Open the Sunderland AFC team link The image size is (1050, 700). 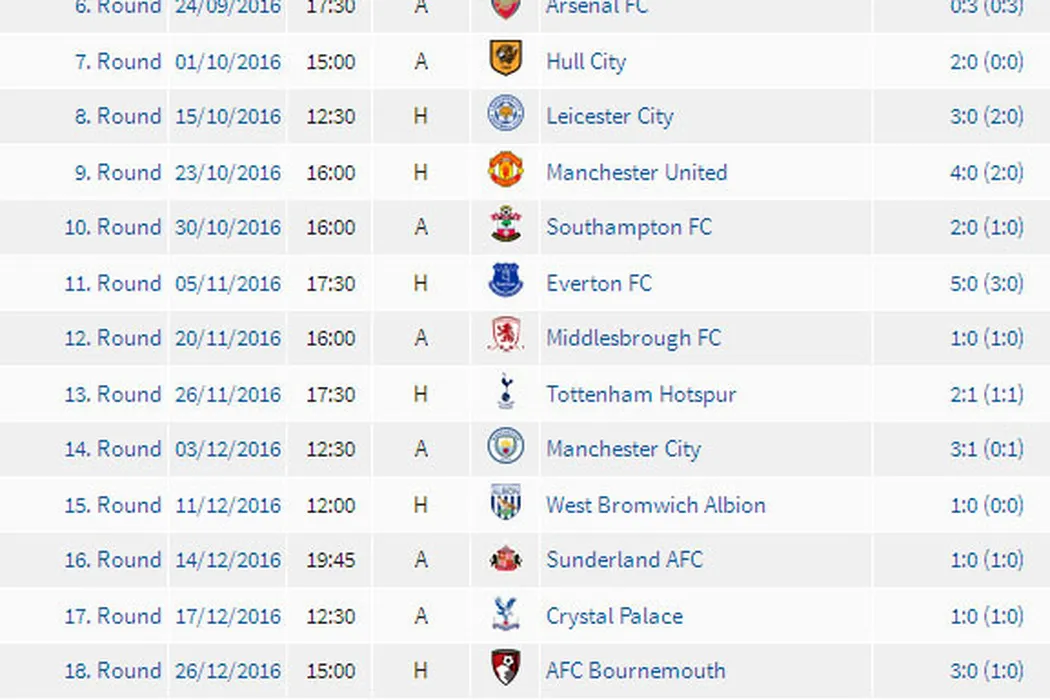pos(624,559)
